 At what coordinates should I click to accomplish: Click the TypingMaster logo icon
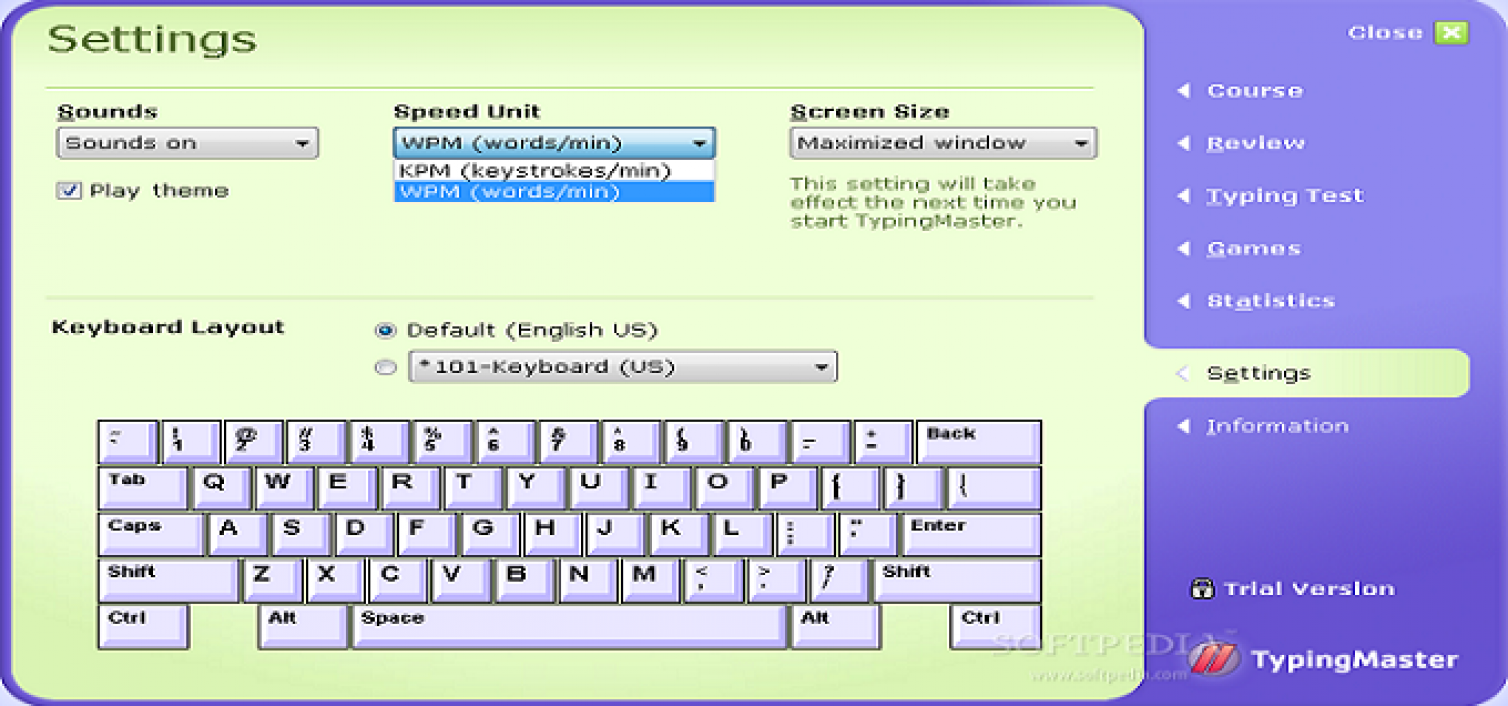click(x=1213, y=659)
